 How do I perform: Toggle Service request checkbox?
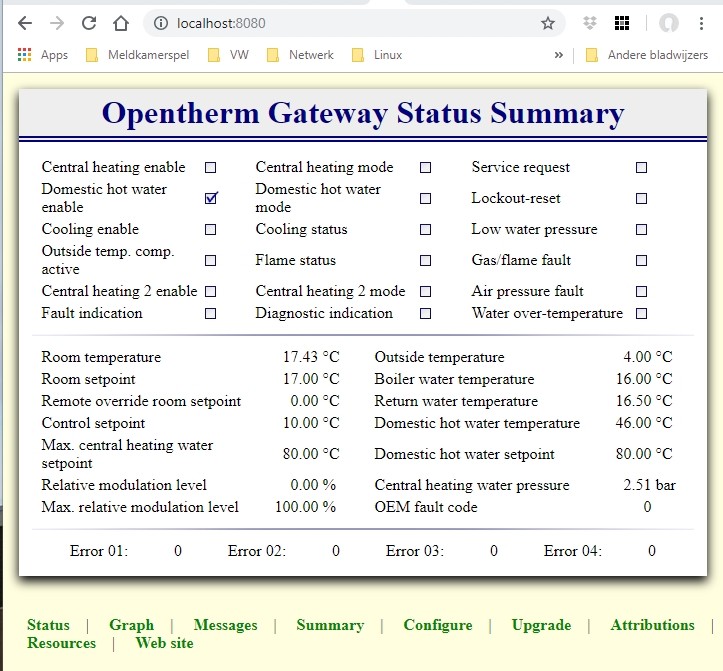pos(641,167)
